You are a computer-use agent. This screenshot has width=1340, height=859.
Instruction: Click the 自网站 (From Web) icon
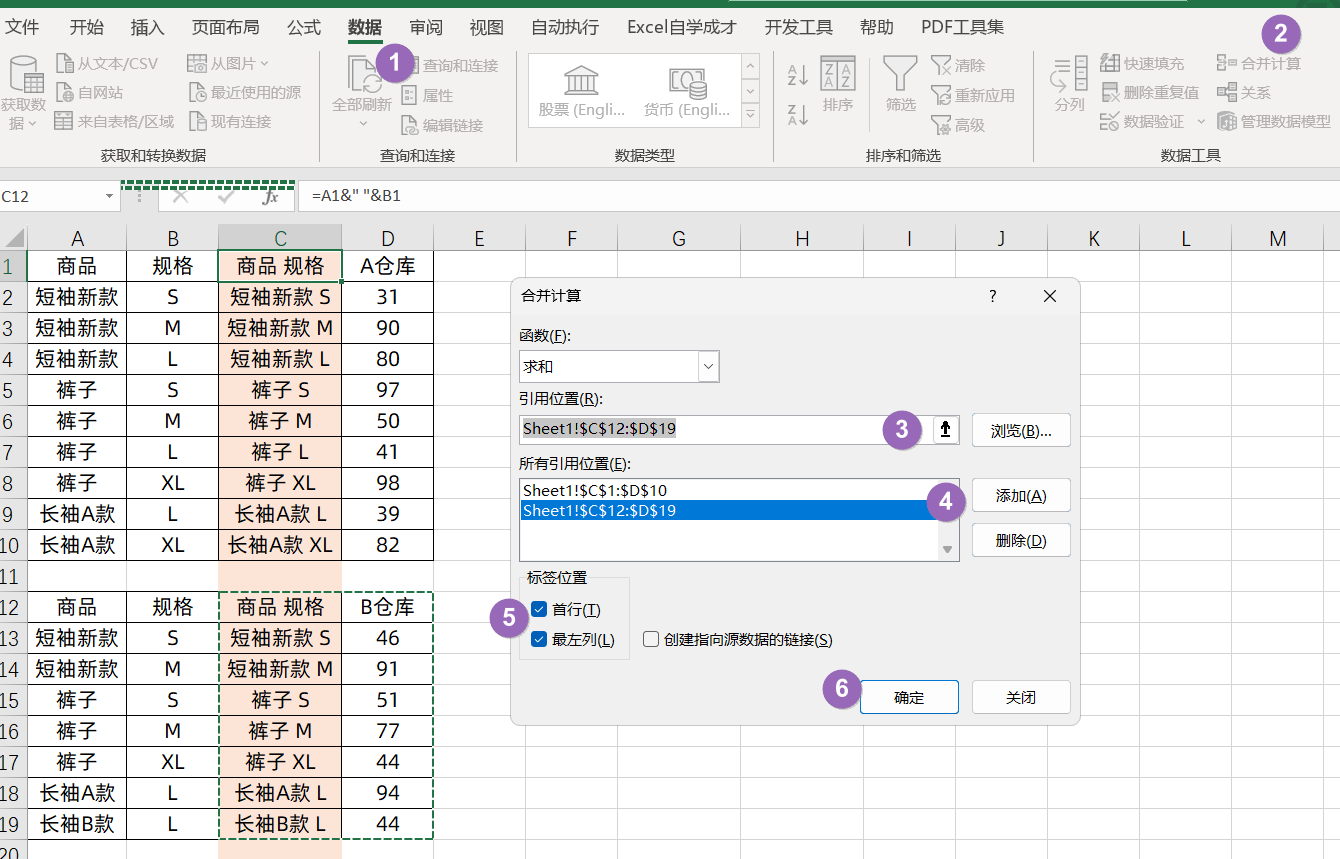point(65,92)
